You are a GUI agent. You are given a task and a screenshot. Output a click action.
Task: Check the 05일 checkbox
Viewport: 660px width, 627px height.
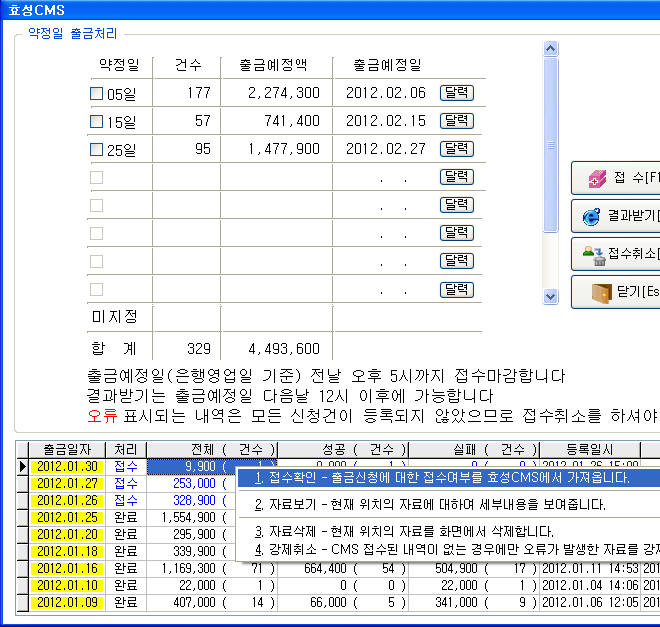coord(96,93)
